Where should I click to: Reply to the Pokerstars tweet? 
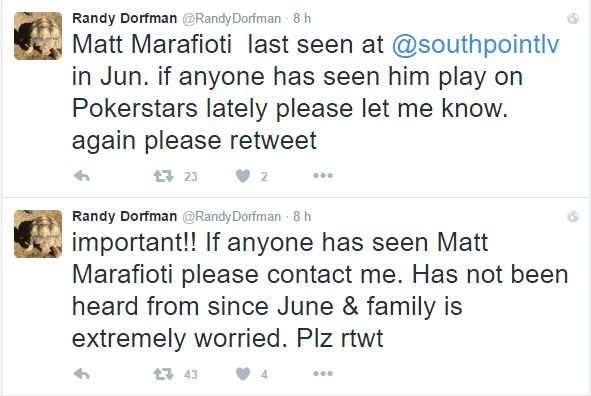click(81, 176)
